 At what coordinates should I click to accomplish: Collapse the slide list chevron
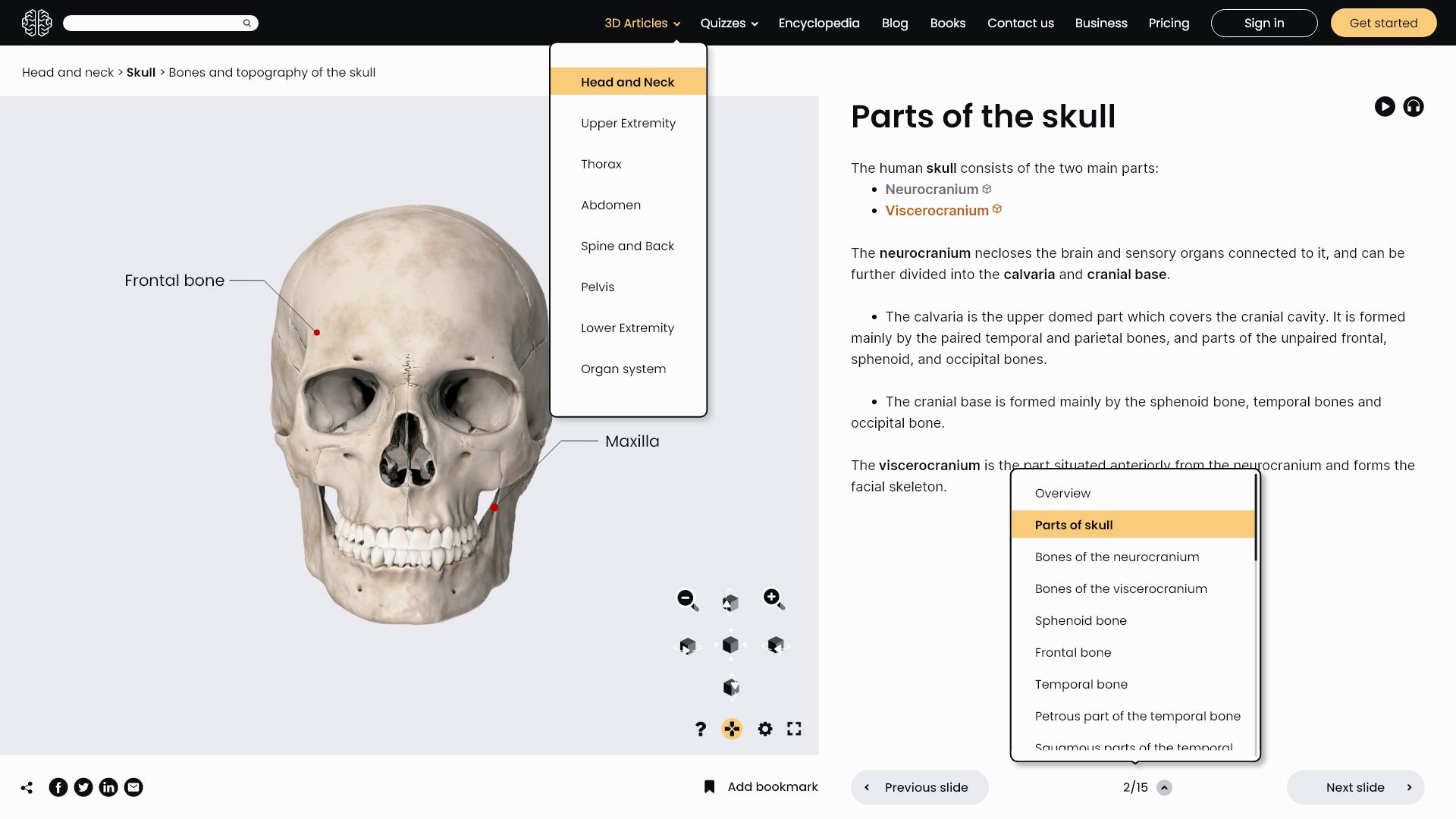pos(1164,788)
